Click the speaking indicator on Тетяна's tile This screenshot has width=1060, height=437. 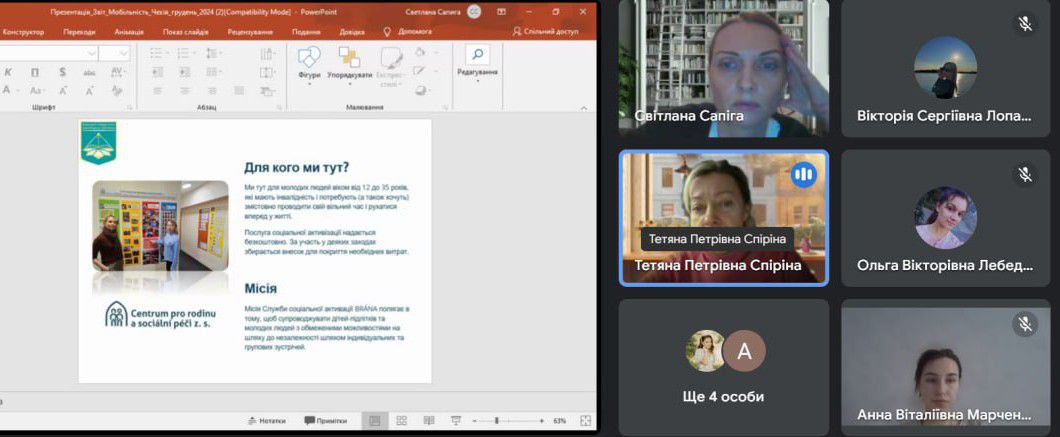[803, 175]
